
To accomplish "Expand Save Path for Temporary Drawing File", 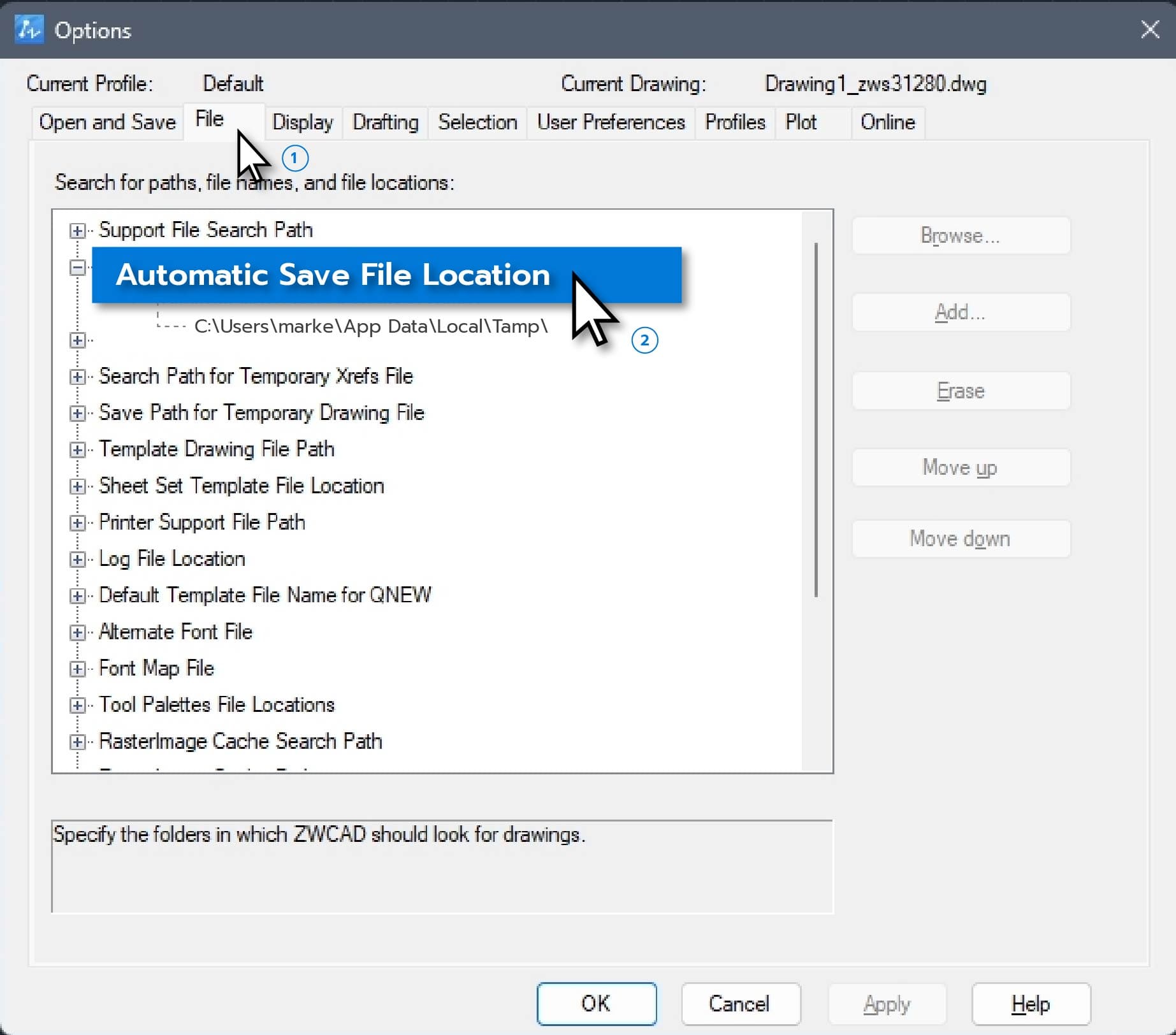I will click(x=77, y=413).
